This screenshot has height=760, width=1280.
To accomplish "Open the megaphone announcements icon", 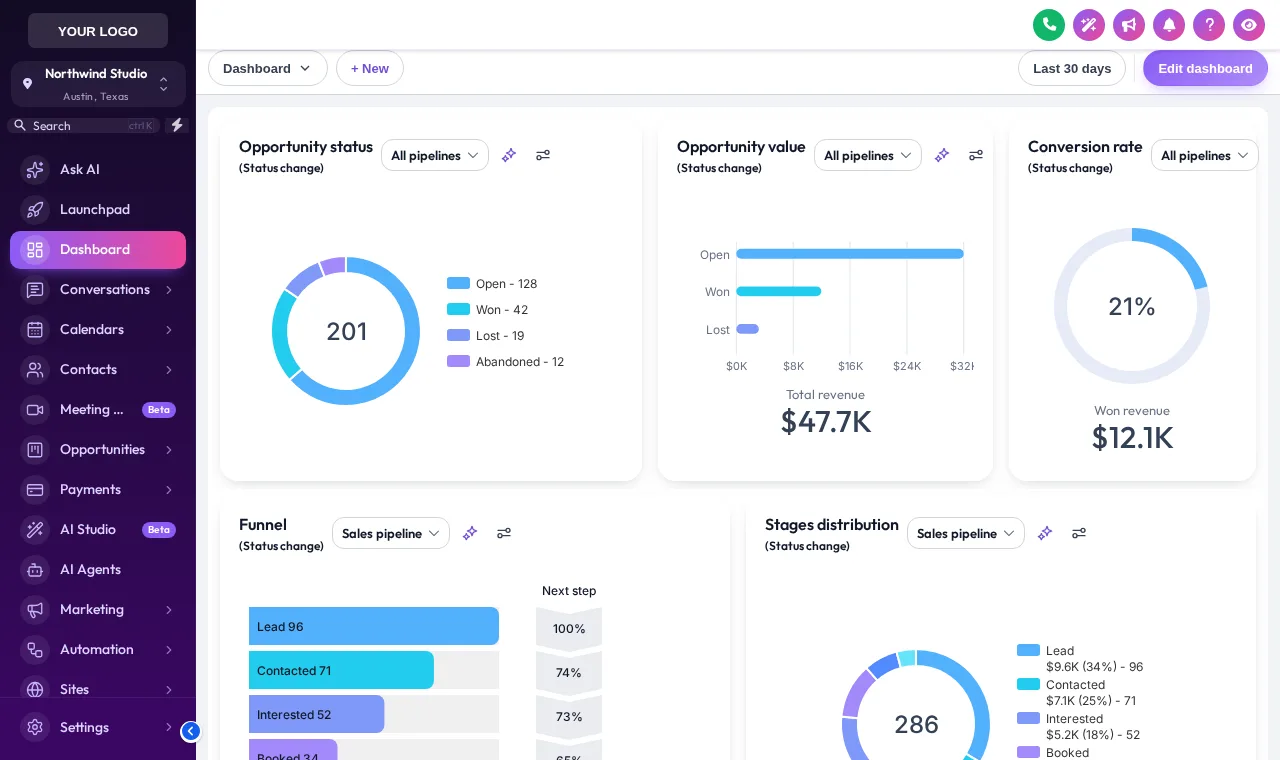I will tap(1129, 25).
